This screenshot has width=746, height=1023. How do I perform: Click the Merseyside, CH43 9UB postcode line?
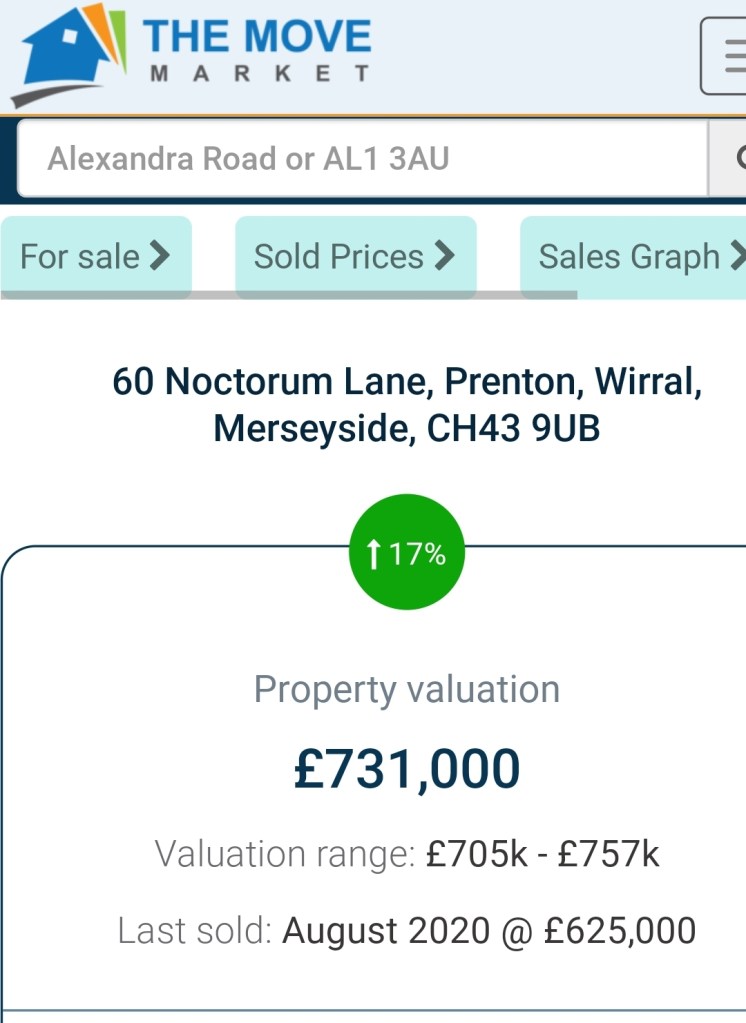click(407, 428)
